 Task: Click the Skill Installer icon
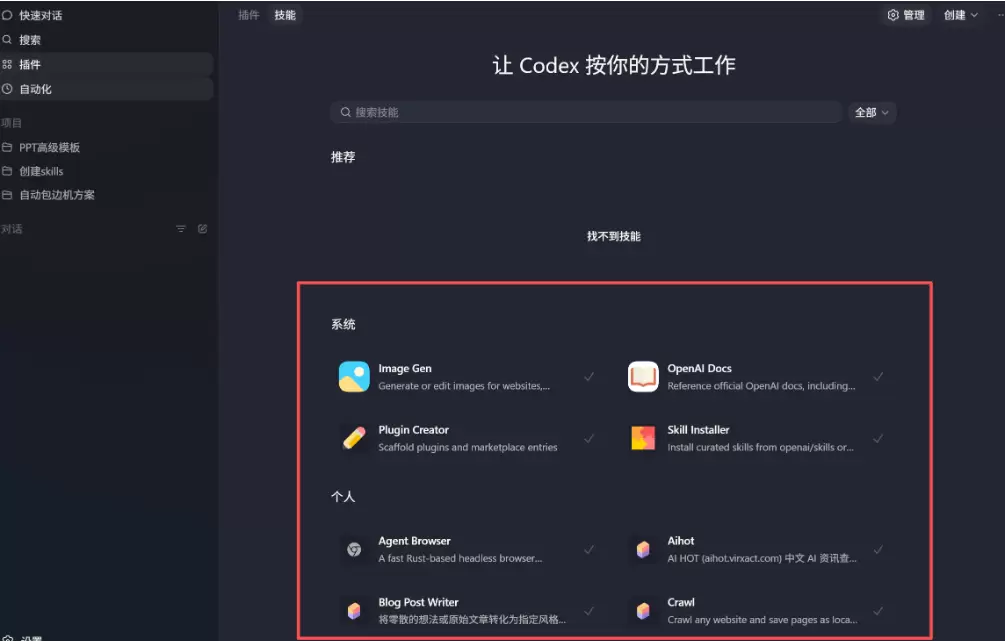(x=643, y=438)
